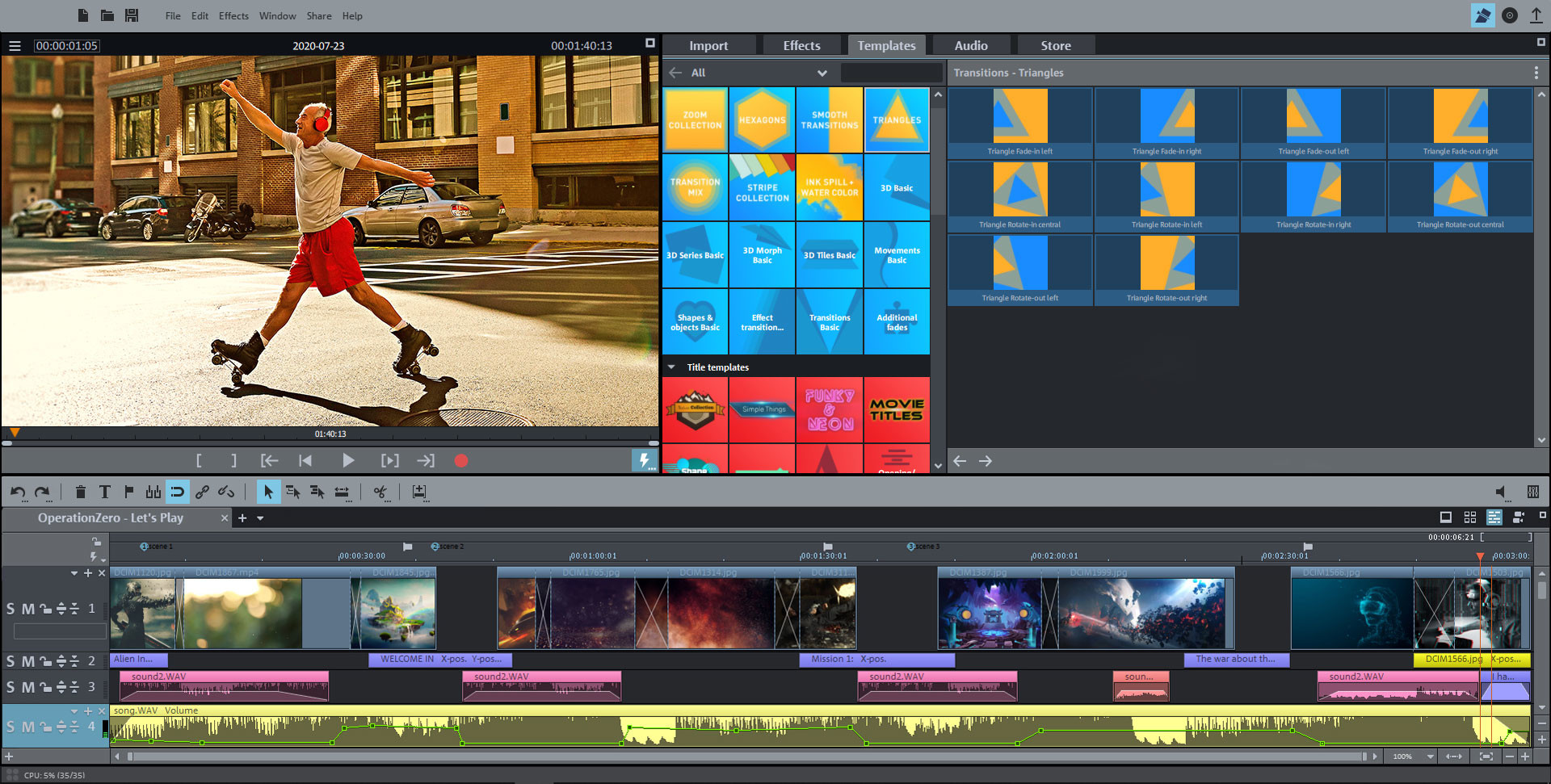This screenshot has width=1551, height=784.
Task: Collapse the Title templates section
Action: [671, 367]
